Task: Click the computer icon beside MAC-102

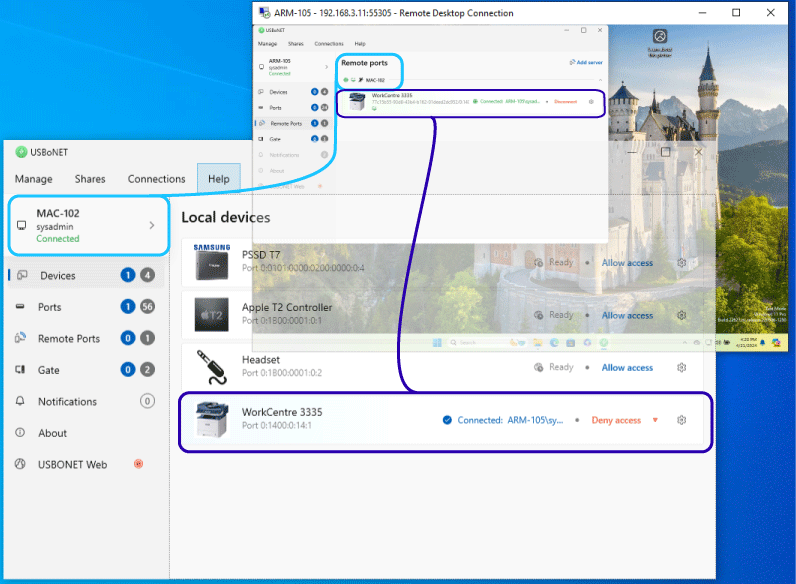Action: tap(21, 225)
